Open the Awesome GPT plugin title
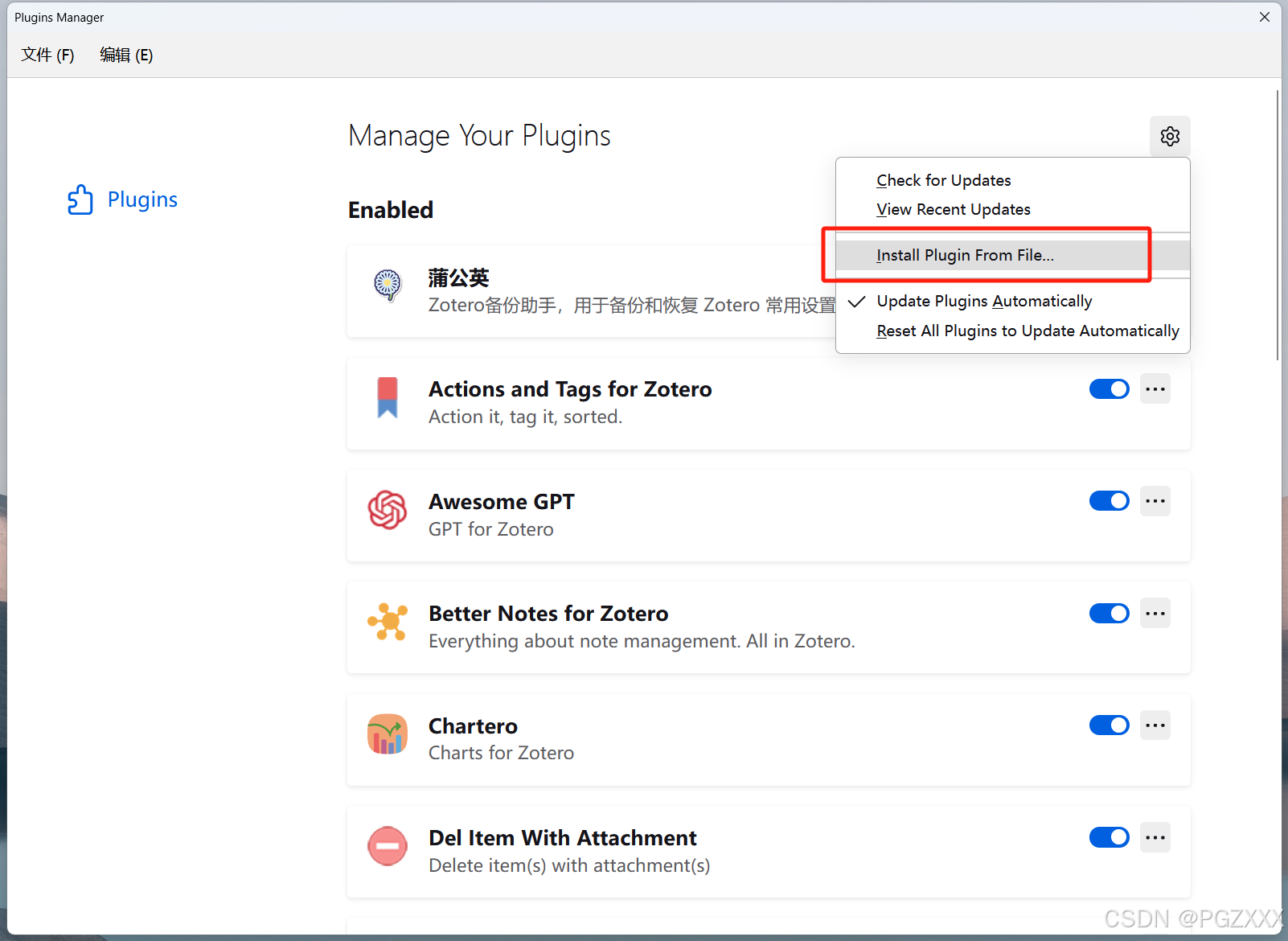This screenshot has width=1288, height=941. tap(502, 501)
